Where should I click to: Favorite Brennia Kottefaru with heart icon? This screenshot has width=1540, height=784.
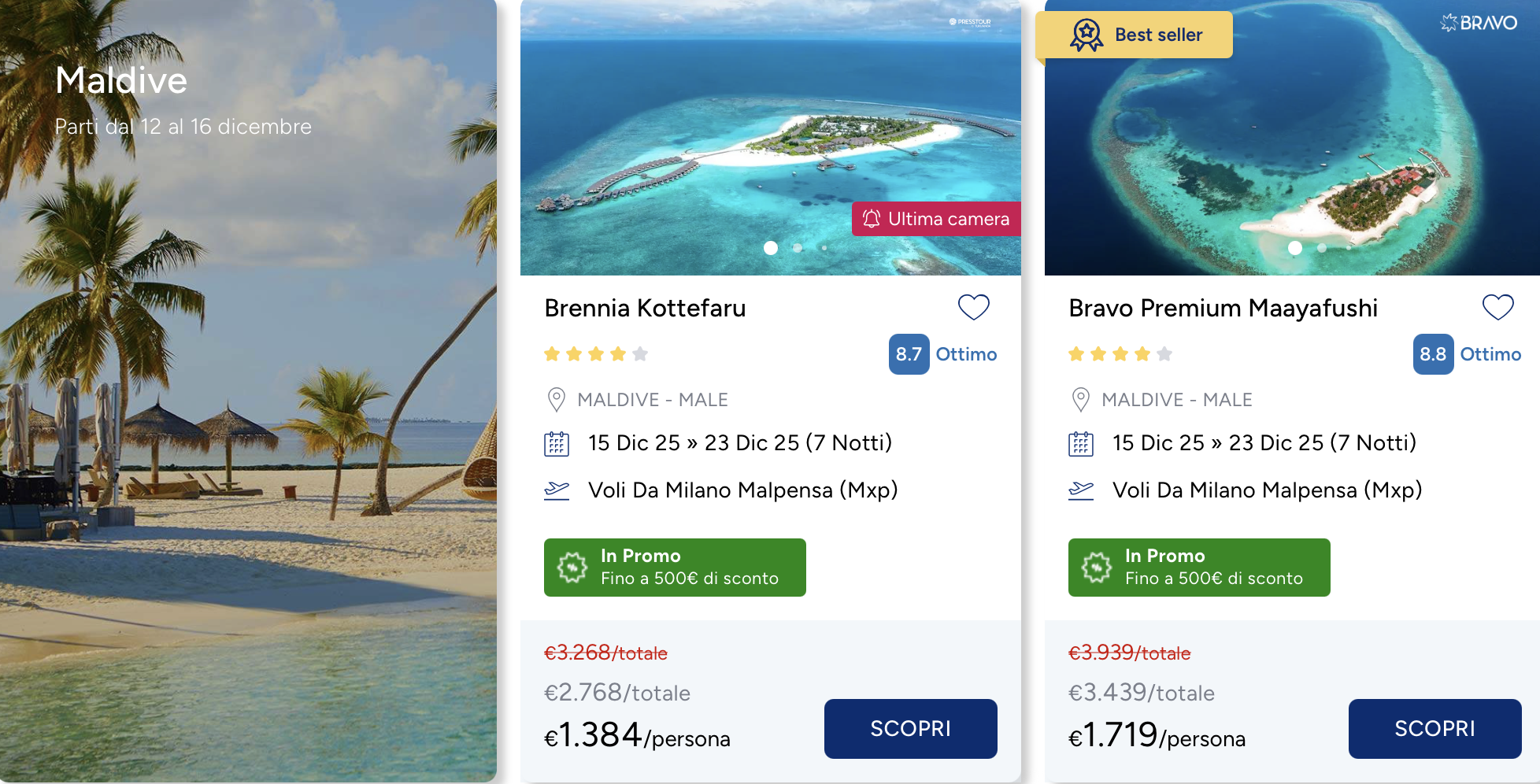point(973,307)
